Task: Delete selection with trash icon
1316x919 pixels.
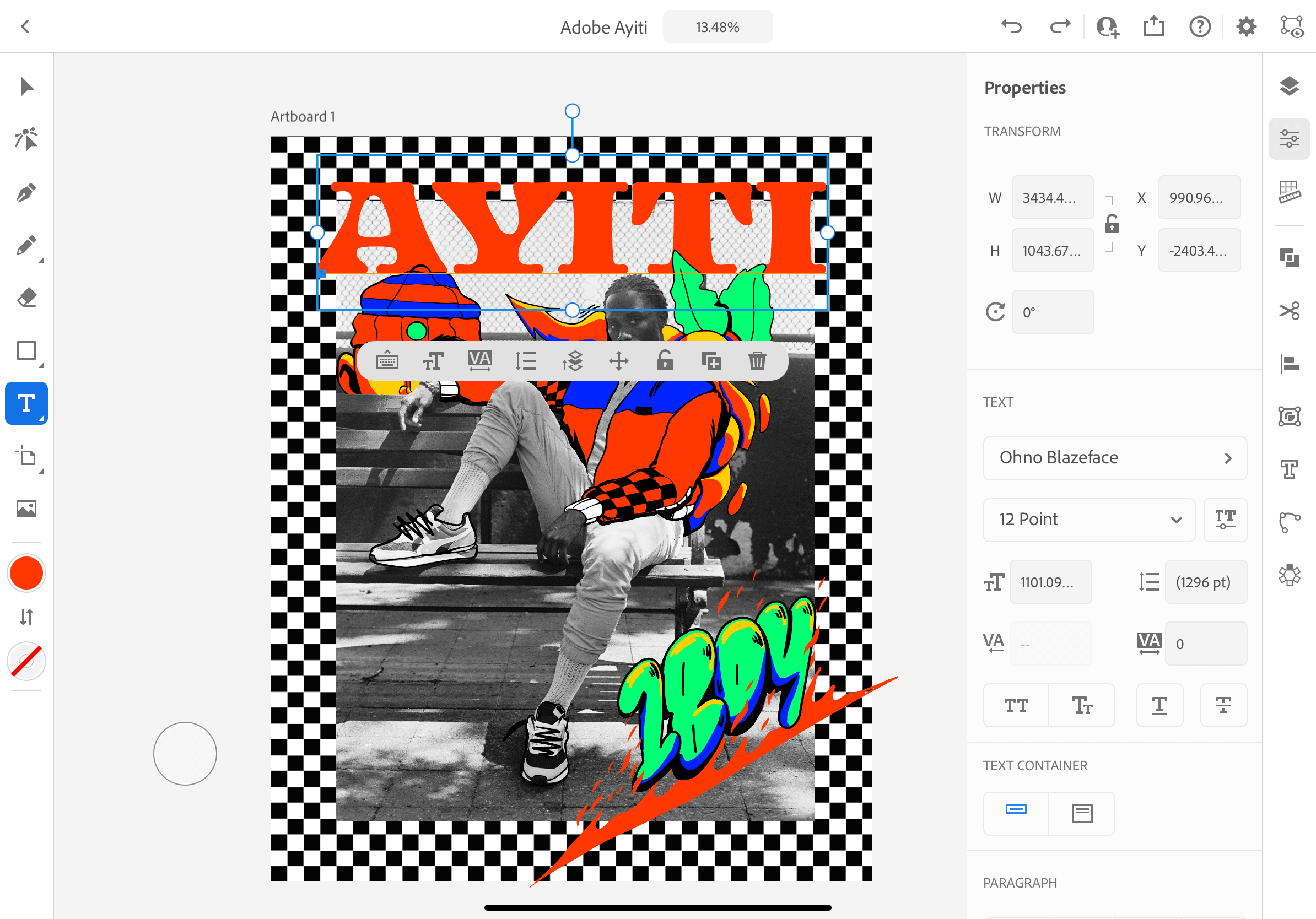Action: tap(757, 361)
